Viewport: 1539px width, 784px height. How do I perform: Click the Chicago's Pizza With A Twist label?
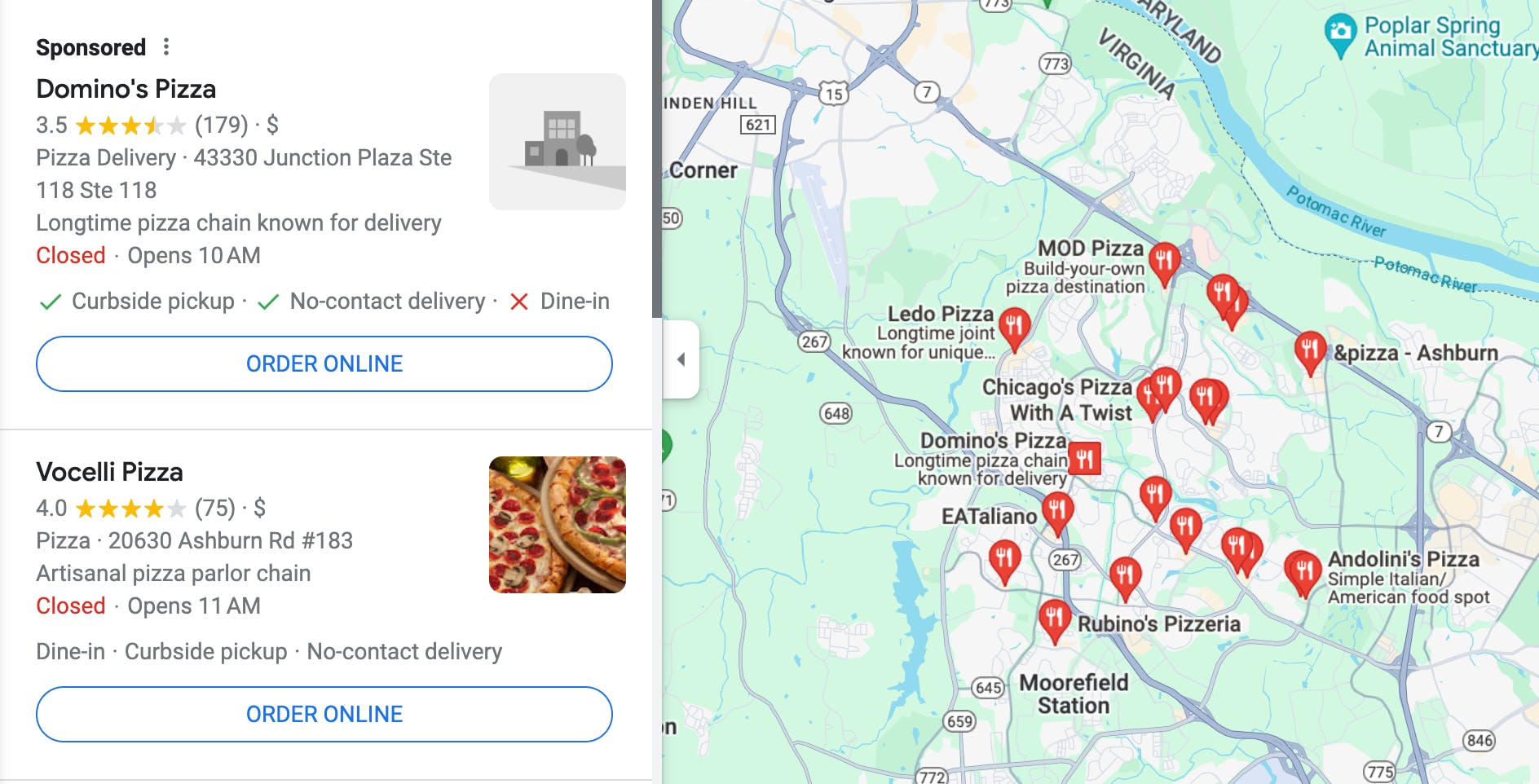click(1057, 399)
